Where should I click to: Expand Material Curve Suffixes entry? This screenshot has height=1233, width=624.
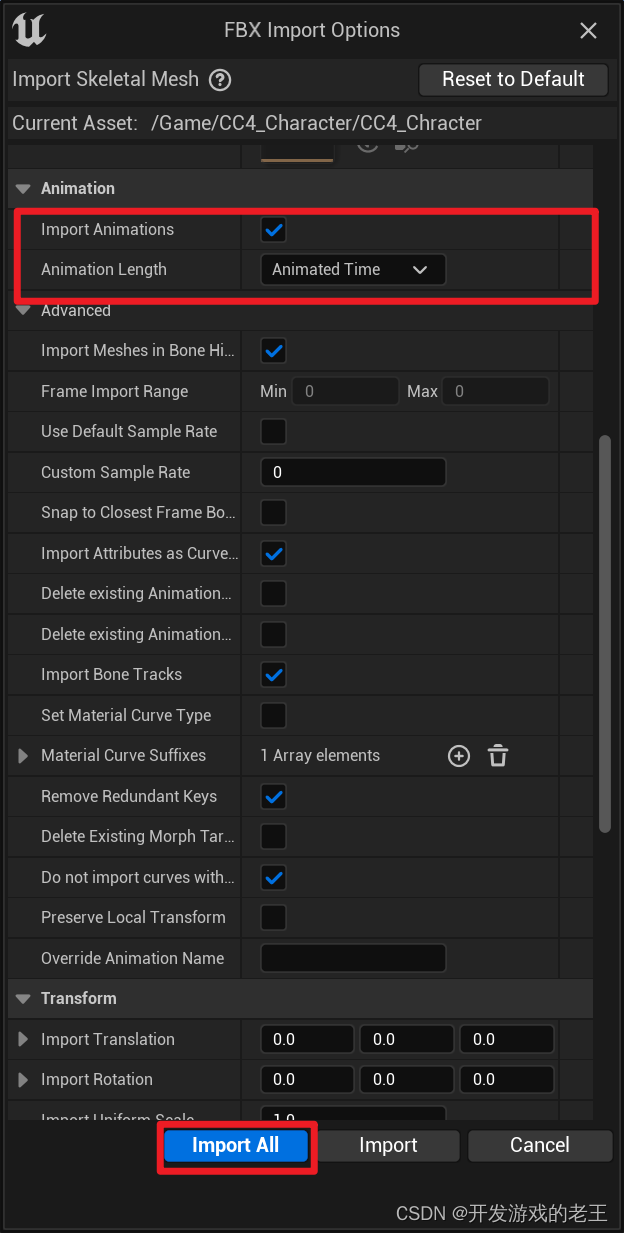click(x=23, y=756)
